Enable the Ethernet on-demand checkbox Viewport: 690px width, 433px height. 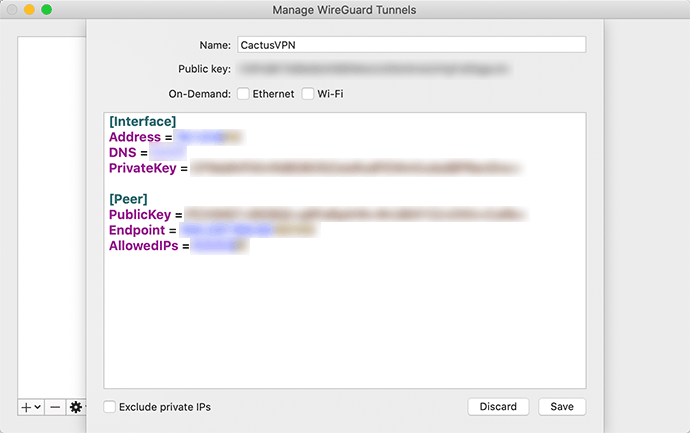point(243,94)
